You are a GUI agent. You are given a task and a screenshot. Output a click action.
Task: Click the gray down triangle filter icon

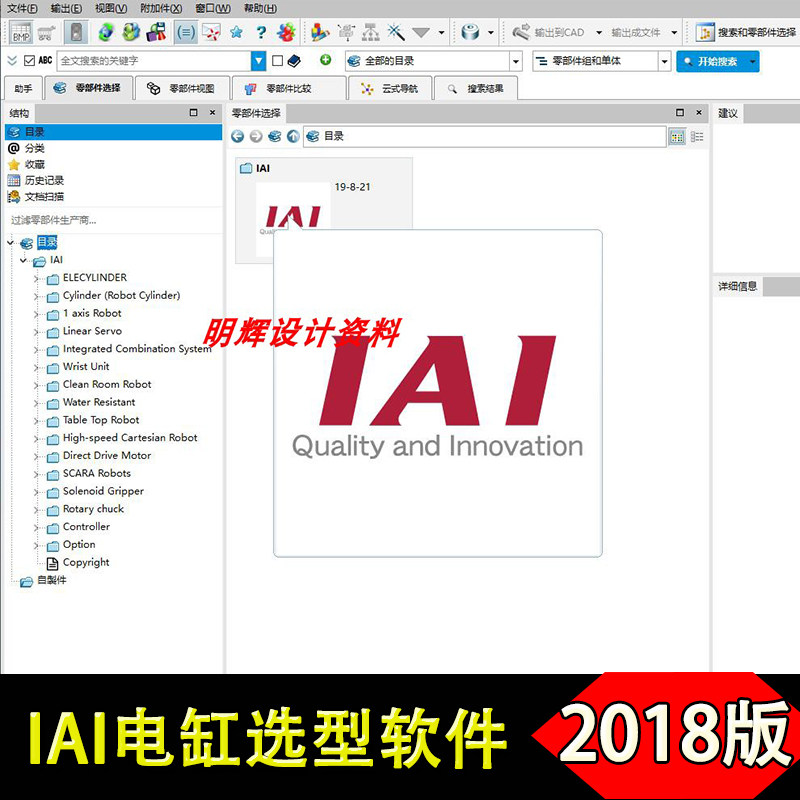tap(421, 33)
